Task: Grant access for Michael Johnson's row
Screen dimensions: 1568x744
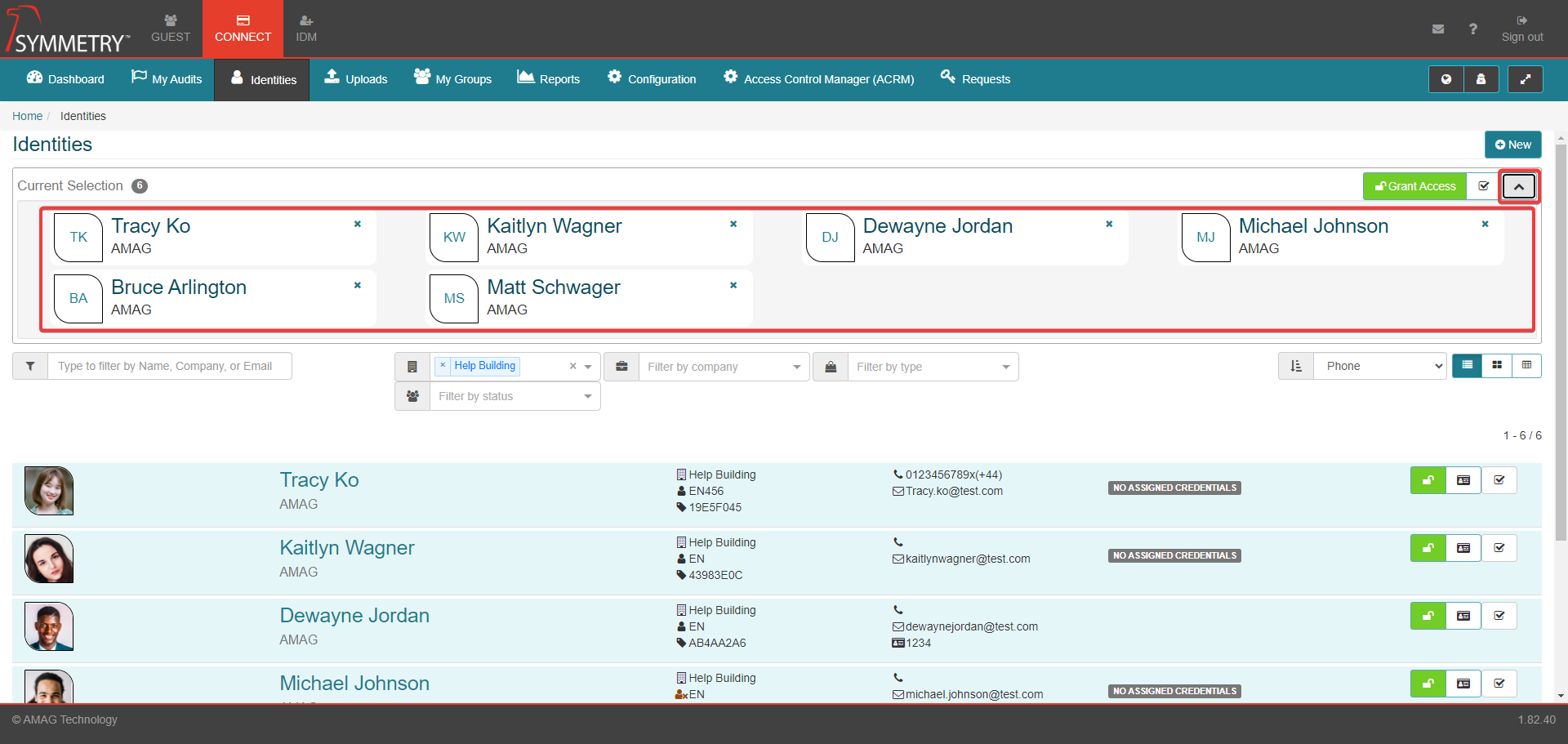Action: [x=1428, y=684]
